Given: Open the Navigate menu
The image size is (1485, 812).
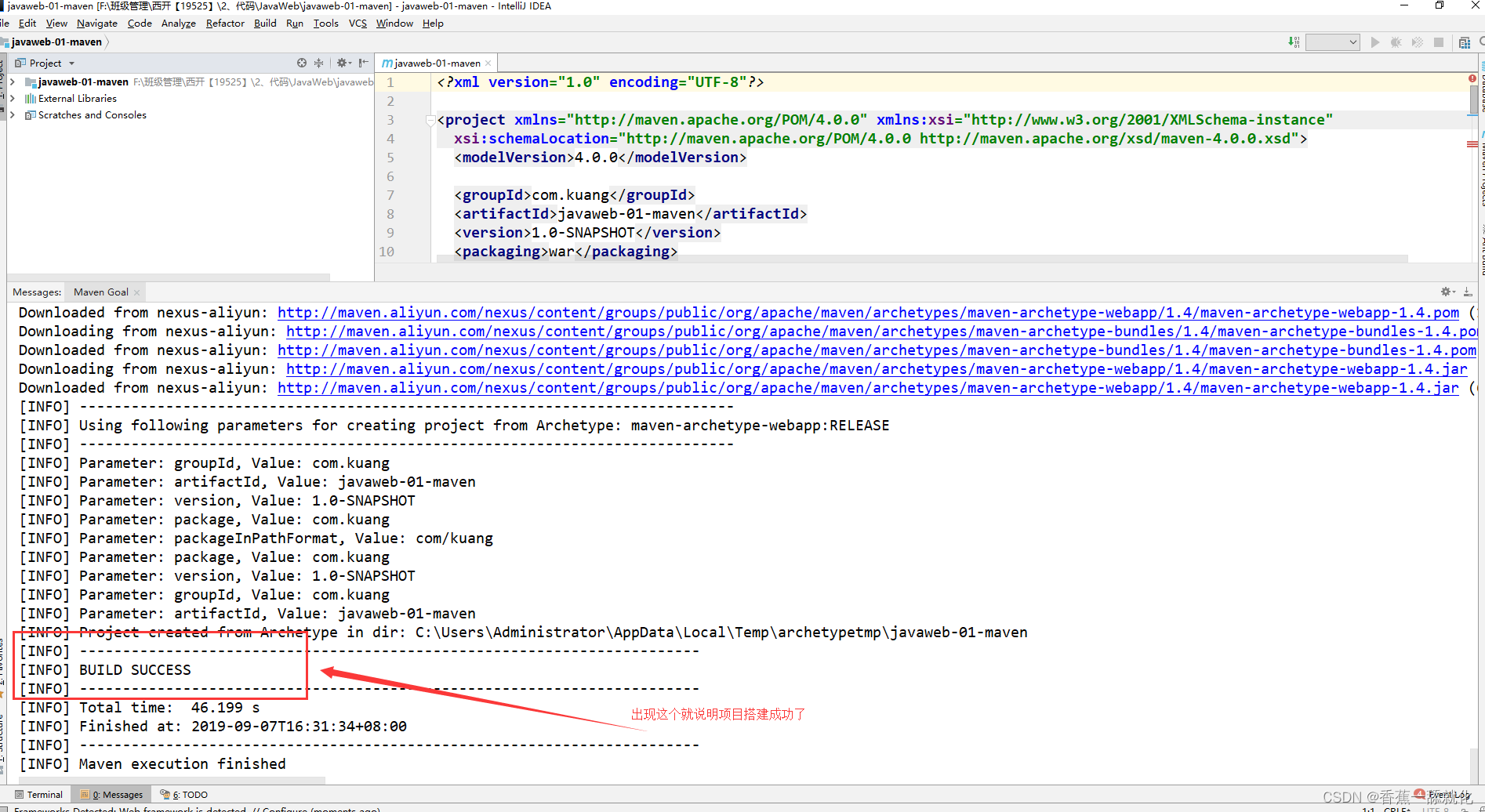Looking at the screenshot, I should point(97,24).
